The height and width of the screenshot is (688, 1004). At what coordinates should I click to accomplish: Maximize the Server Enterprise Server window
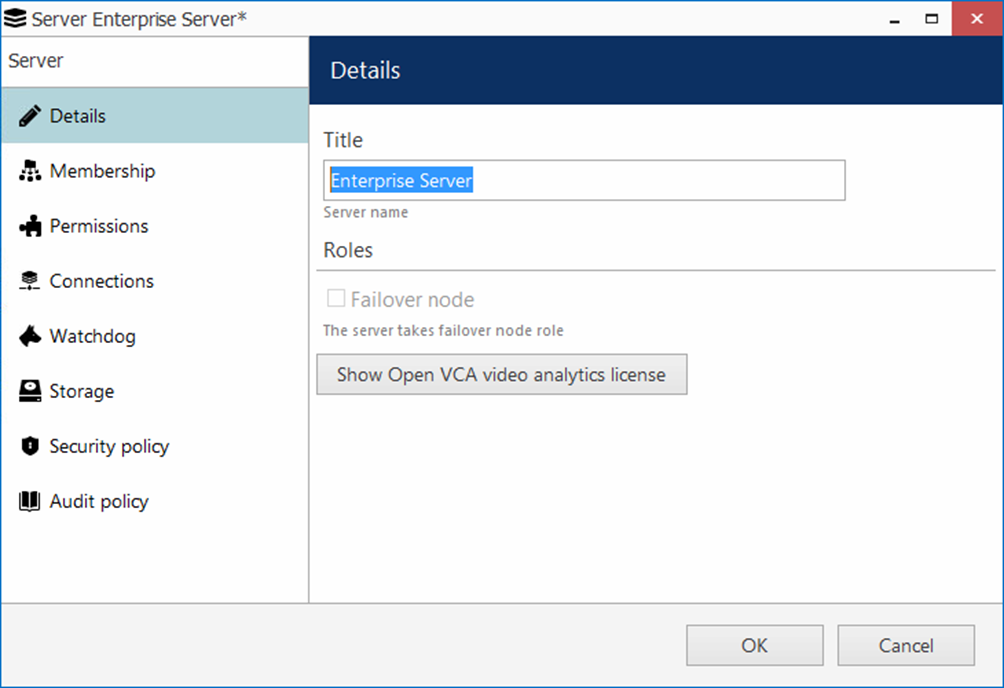(x=931, y=18)
